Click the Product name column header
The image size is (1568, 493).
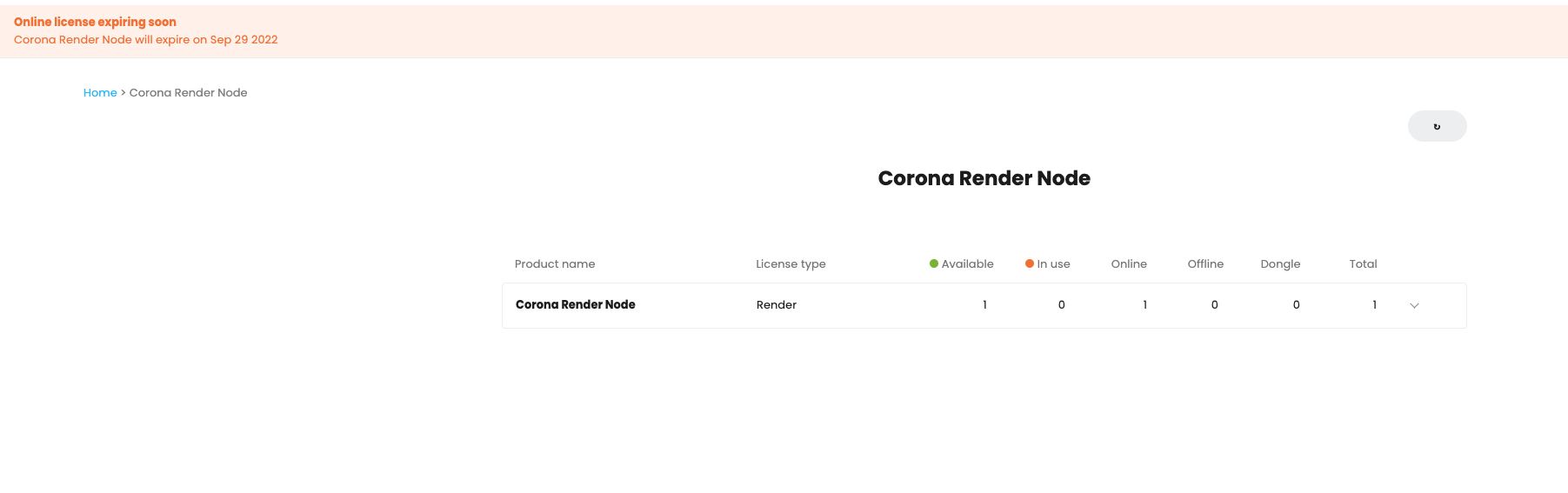[x=555, y=263]
